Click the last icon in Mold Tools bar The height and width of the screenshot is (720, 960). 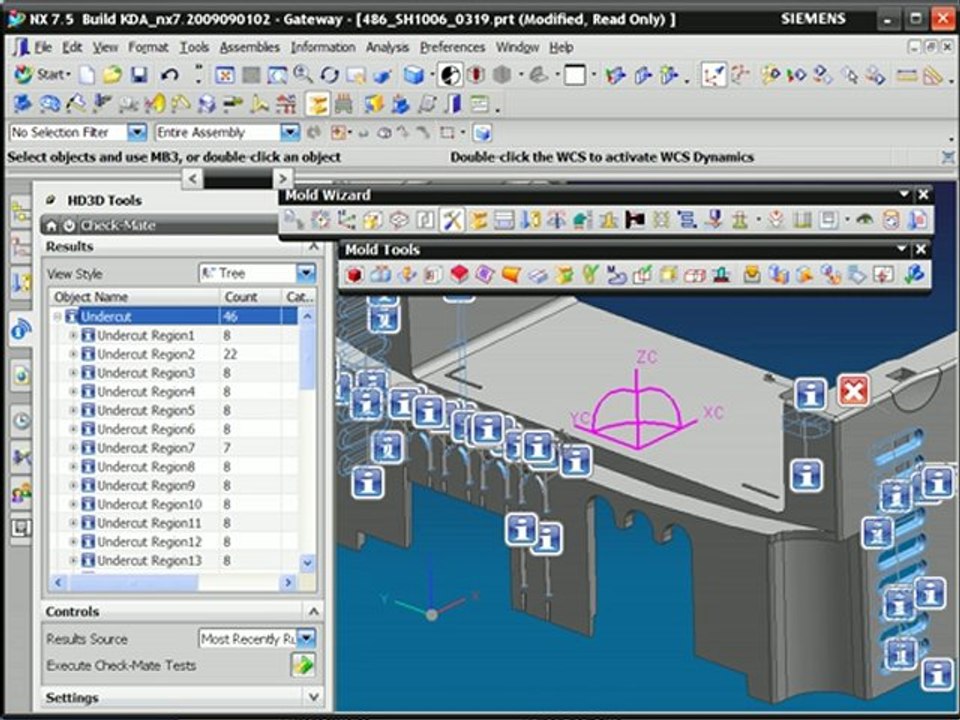click(x=914, y=274)
